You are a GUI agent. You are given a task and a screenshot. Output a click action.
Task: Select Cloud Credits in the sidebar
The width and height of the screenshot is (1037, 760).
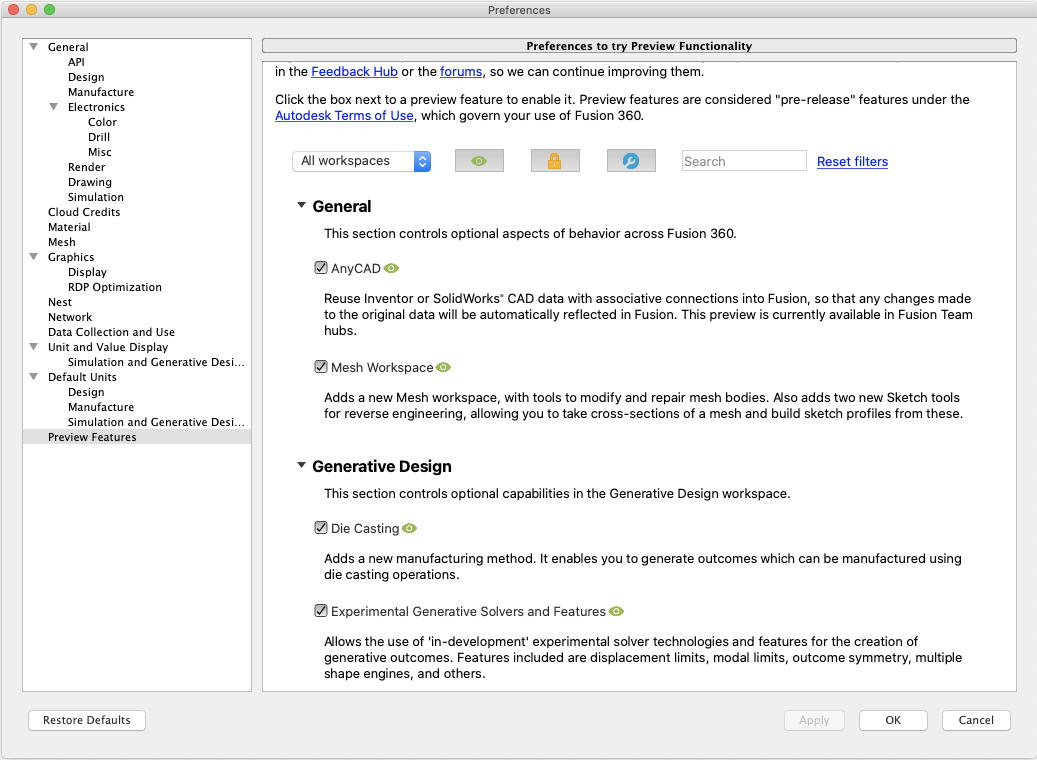pyautogui.click(x=84, y=212)
